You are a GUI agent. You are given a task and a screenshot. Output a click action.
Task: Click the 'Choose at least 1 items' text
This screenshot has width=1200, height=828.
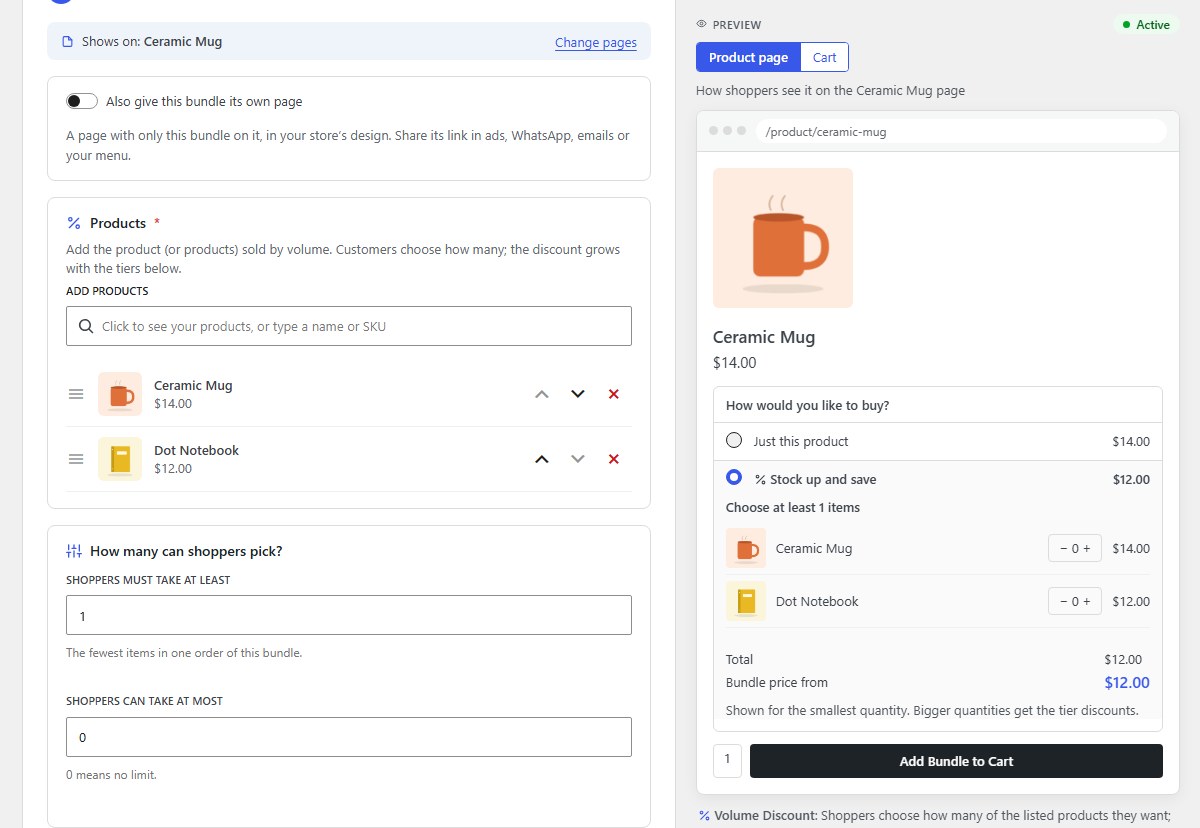[x=793, y=507]
